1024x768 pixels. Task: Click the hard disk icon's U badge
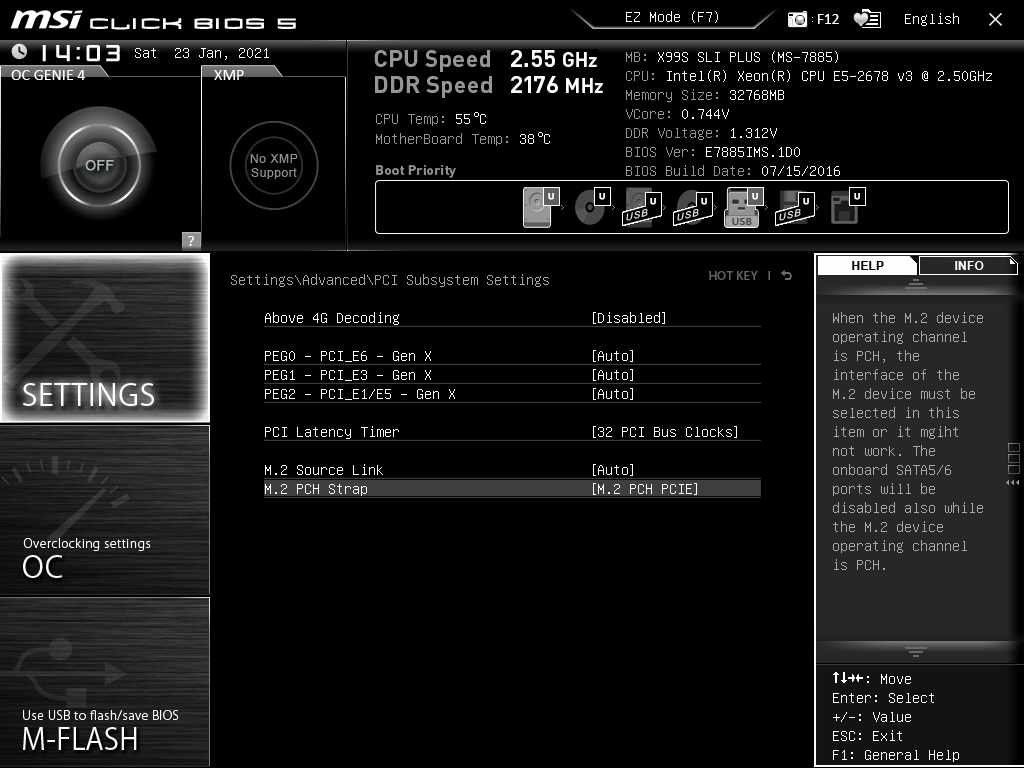click(x=552, y=196)
